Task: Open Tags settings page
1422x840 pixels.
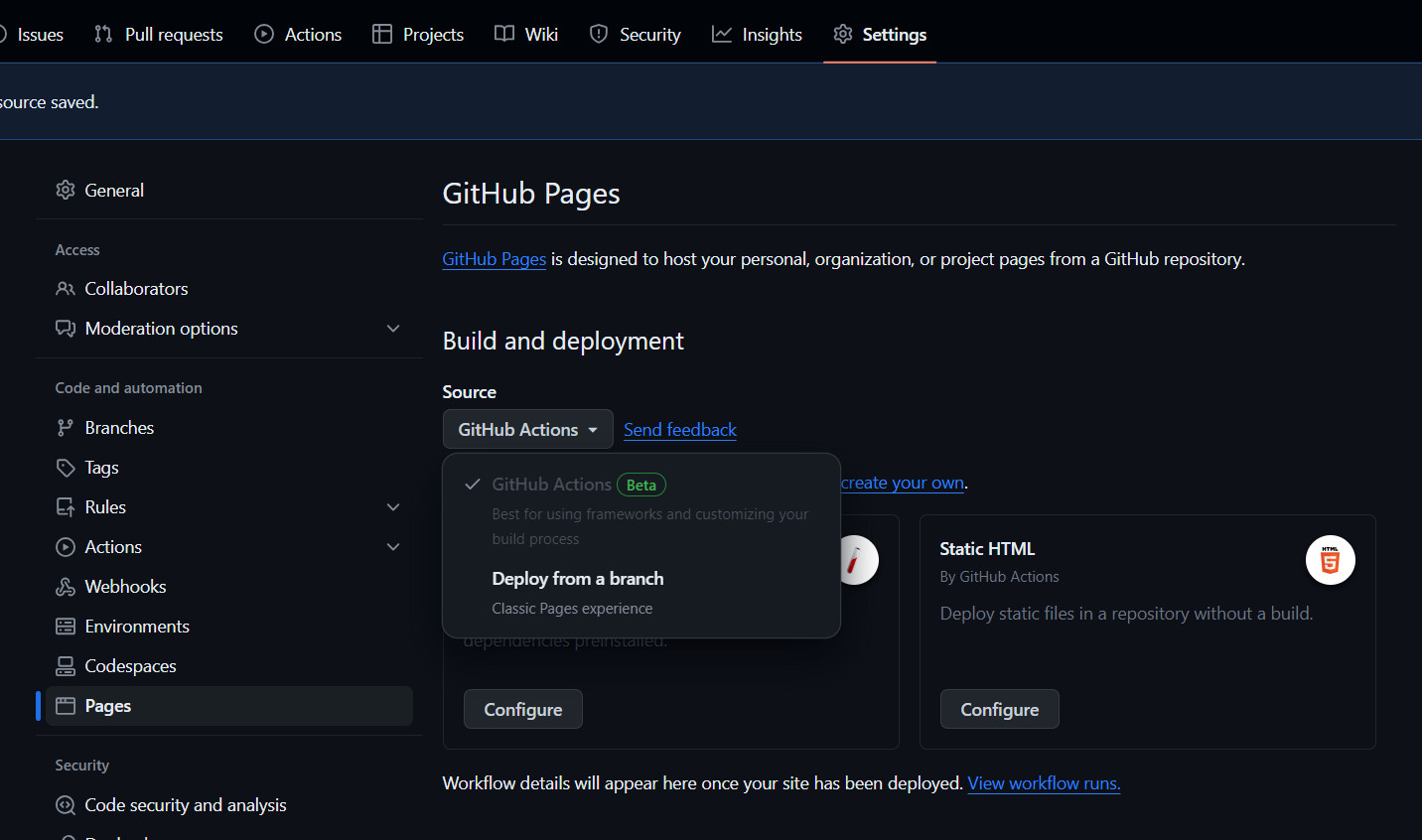Action: click(229, 468)
